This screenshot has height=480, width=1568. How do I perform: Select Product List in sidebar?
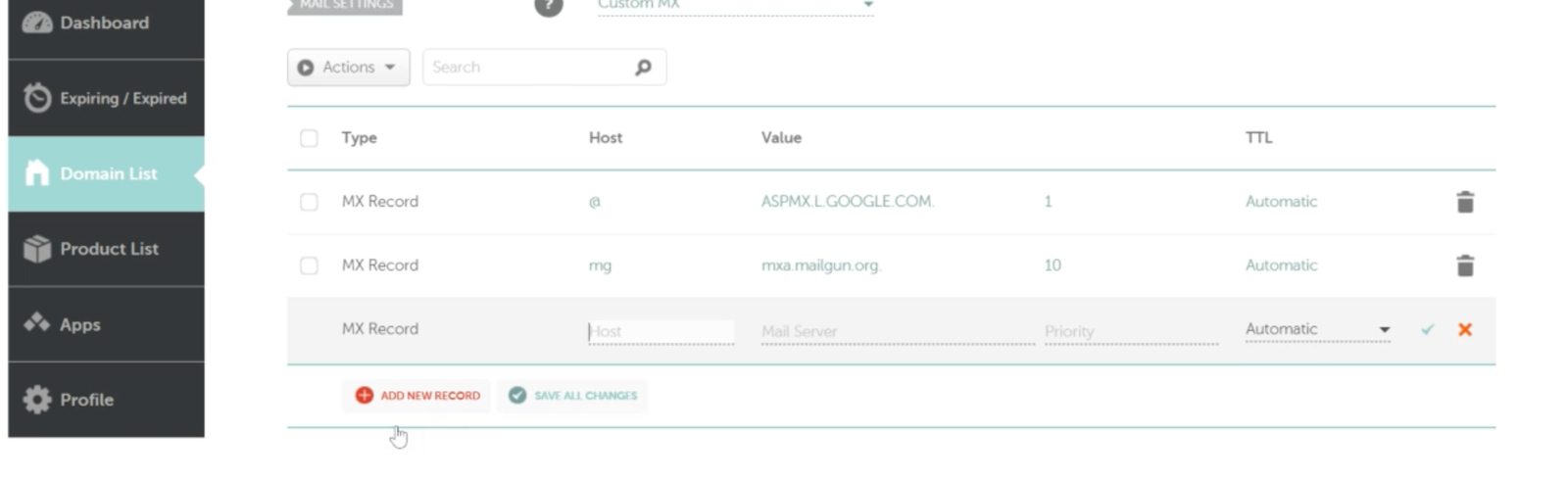tap(106, 249)
